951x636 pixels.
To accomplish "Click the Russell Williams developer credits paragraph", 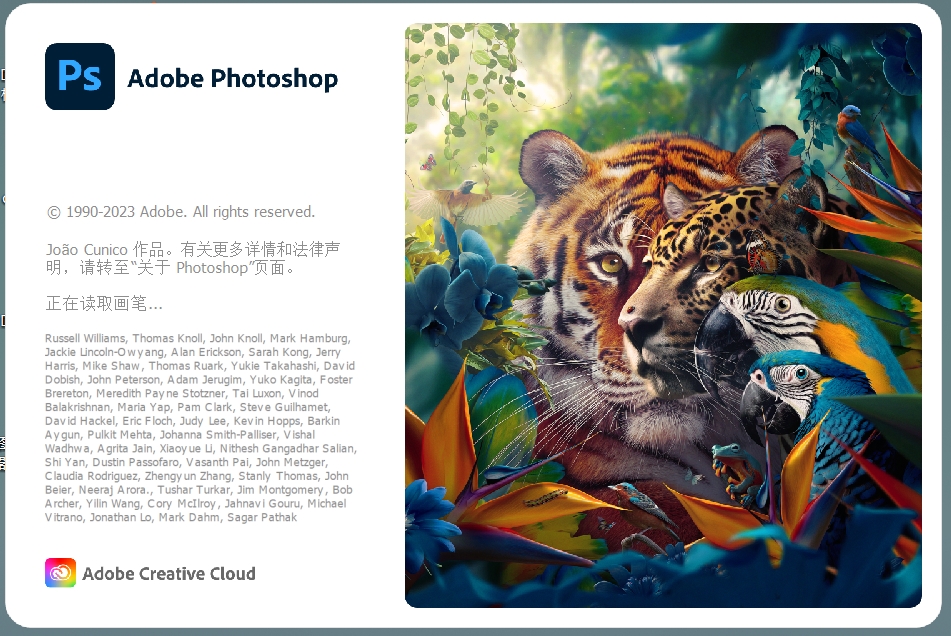I will pyautogui.click(x=200, y=427).
